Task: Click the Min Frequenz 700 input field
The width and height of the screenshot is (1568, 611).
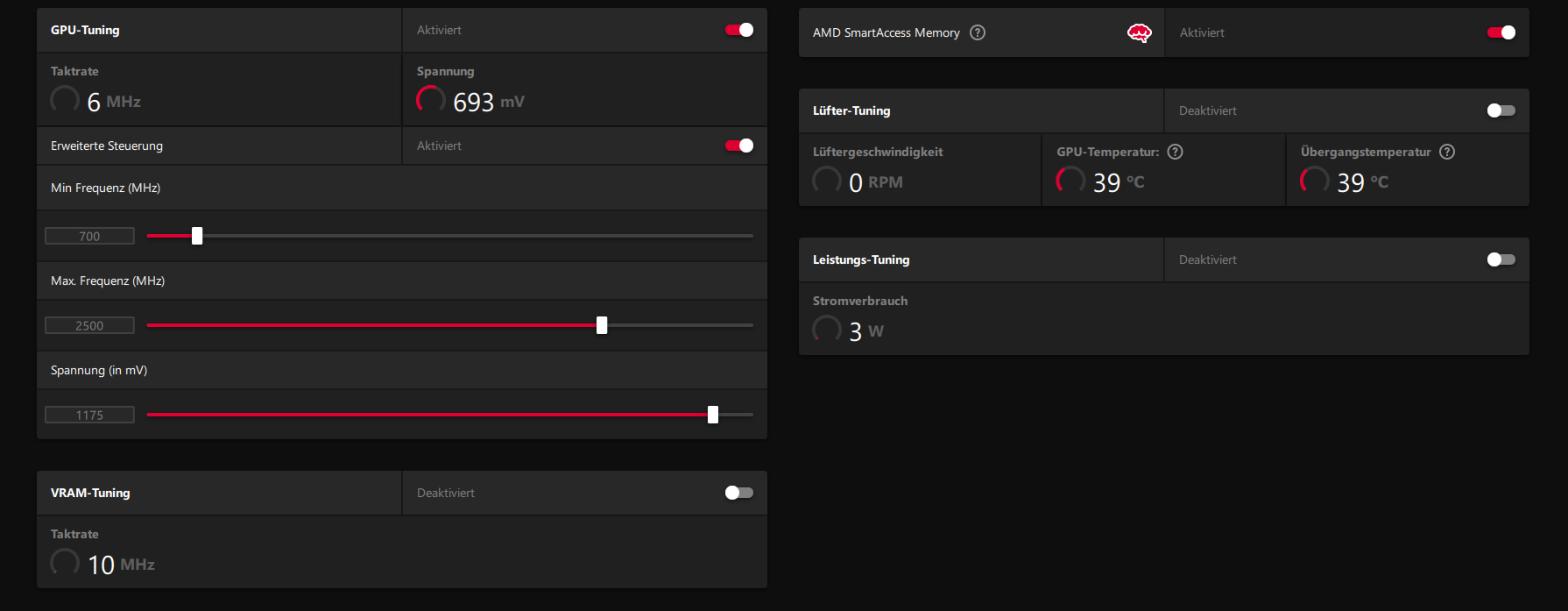Action: (x=89, y=236)
